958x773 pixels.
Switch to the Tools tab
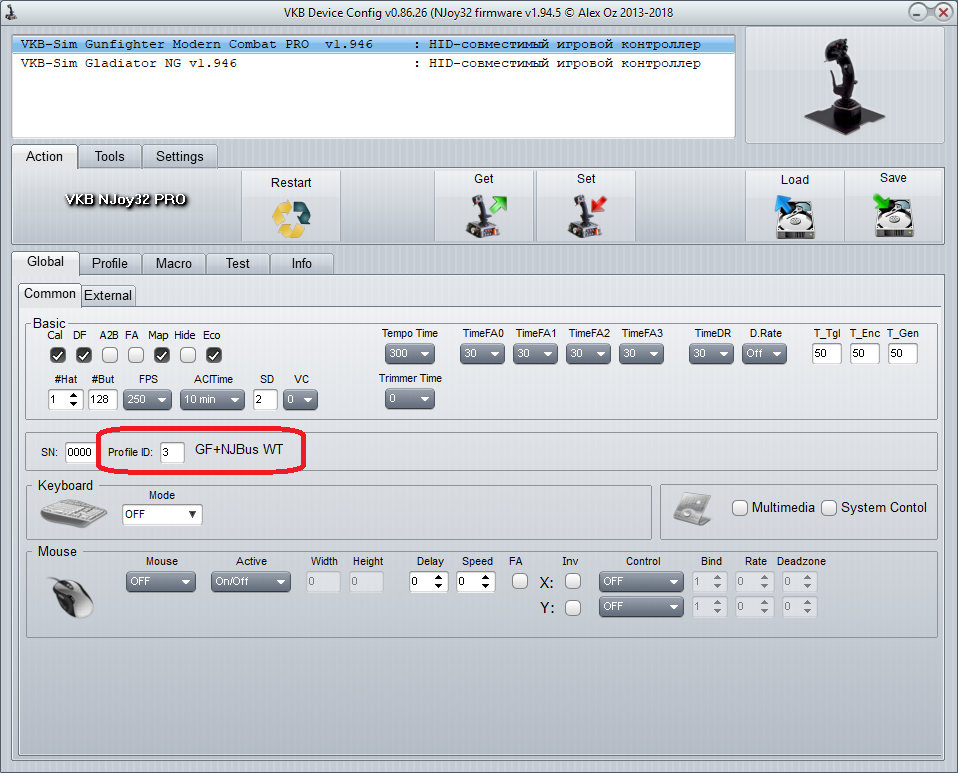point(109,156)
